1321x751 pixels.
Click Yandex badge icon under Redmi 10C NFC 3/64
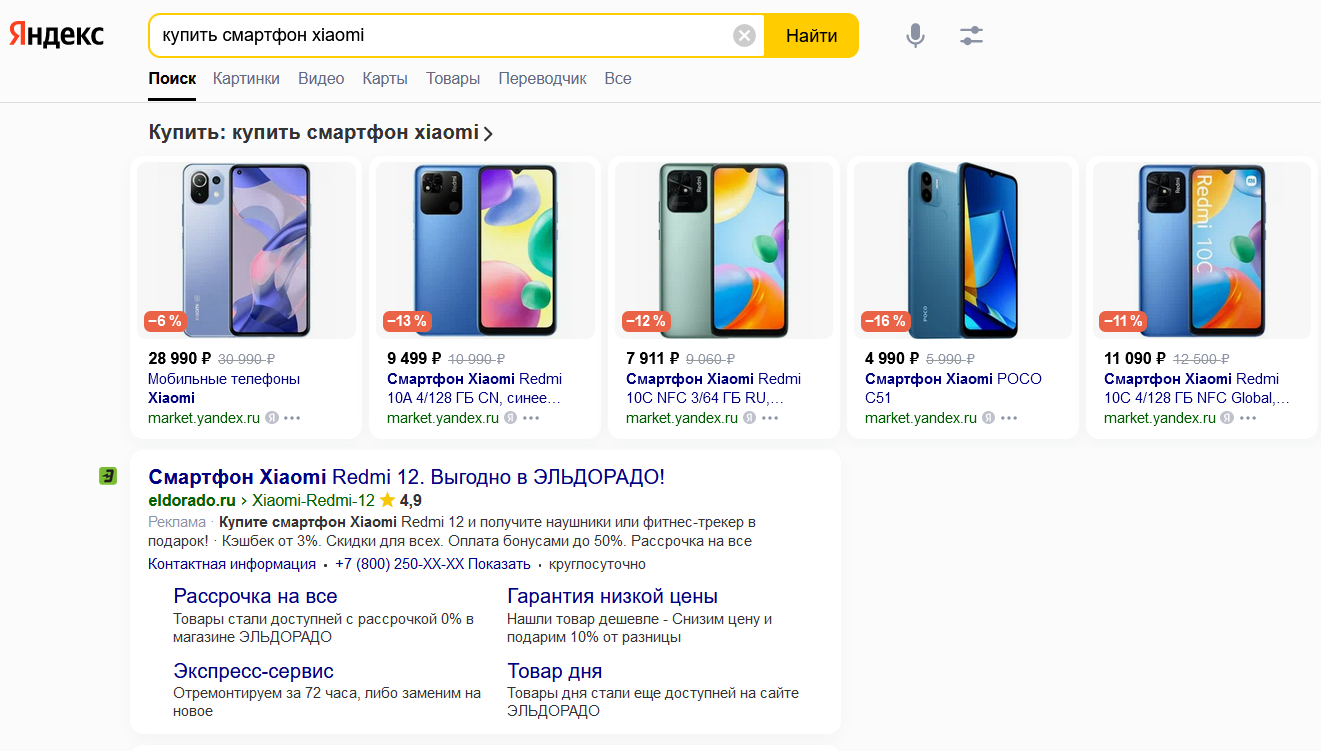tap(750, 418)
